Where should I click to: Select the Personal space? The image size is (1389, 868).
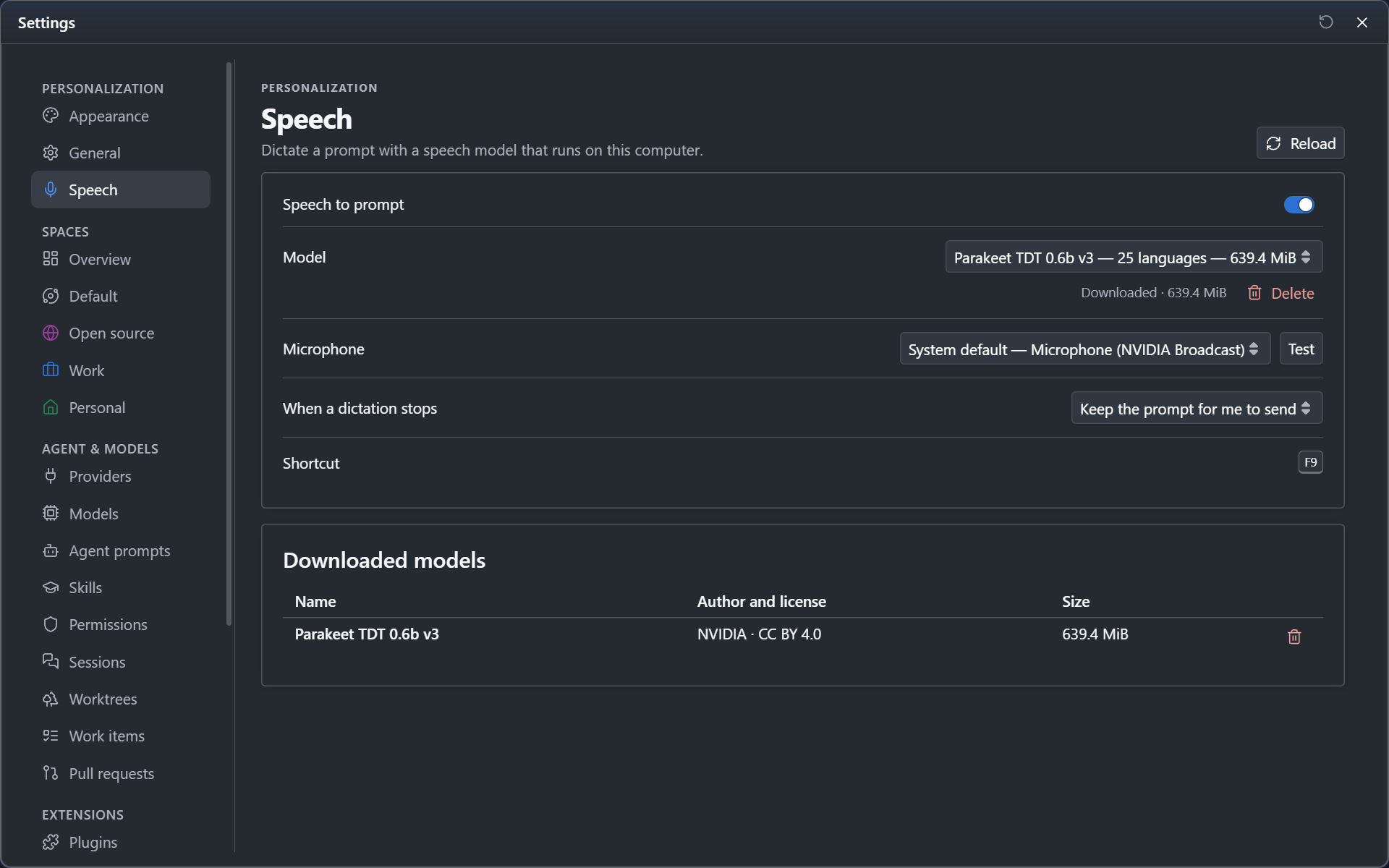pyautogui.click(x=121, y=407)
